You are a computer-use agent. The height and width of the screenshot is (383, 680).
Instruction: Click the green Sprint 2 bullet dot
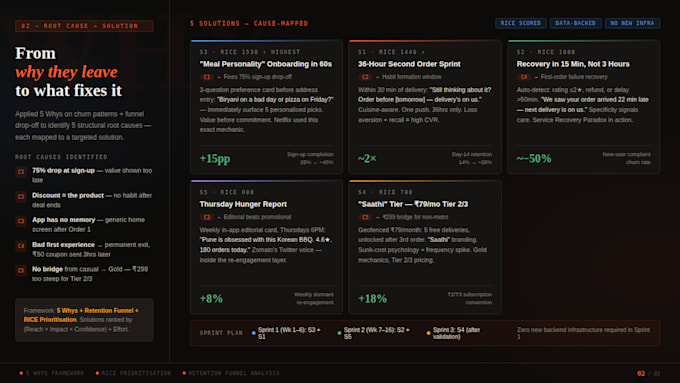click(x=339, y=333)
